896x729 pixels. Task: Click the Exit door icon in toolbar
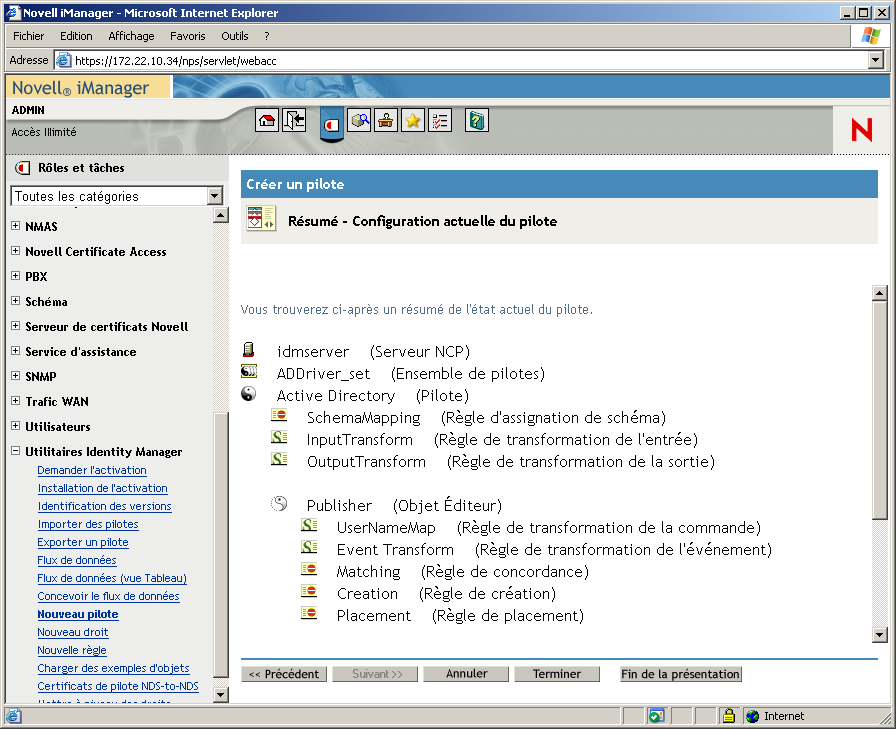[294, 120]
